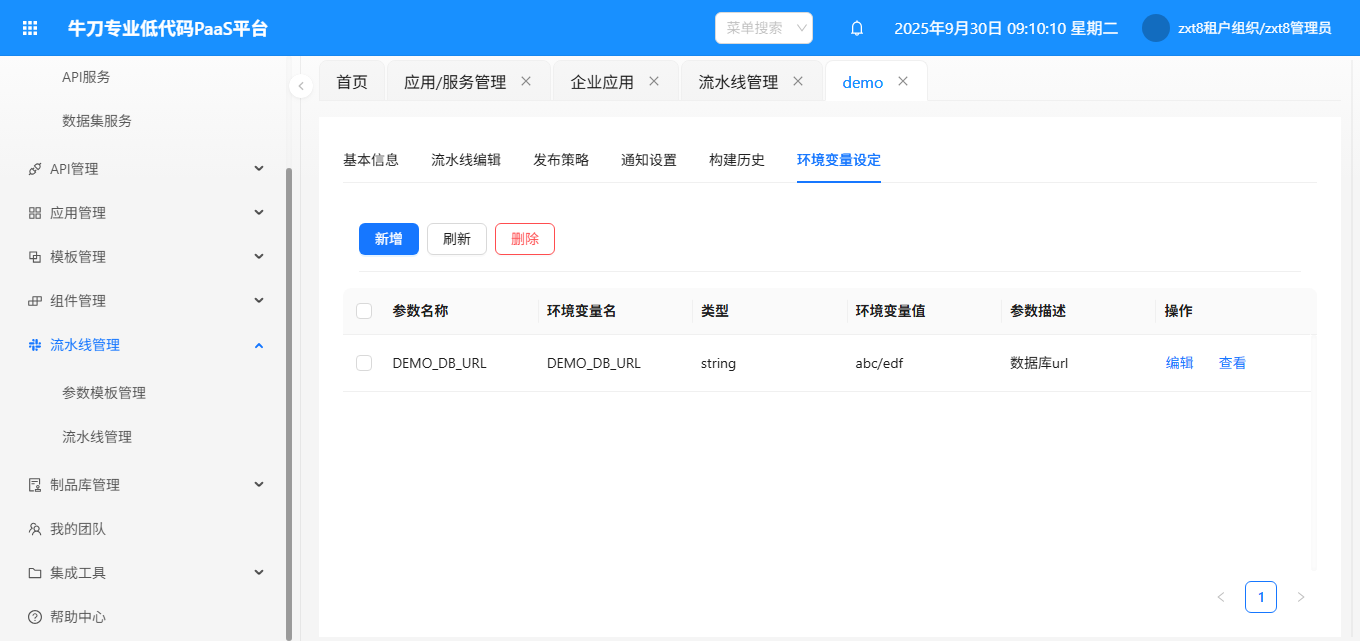This screenshot has width=1360, height=641.
Task: Click 编辑 link for DEMO_DB_URL
Action: [x=1180, y=363]
